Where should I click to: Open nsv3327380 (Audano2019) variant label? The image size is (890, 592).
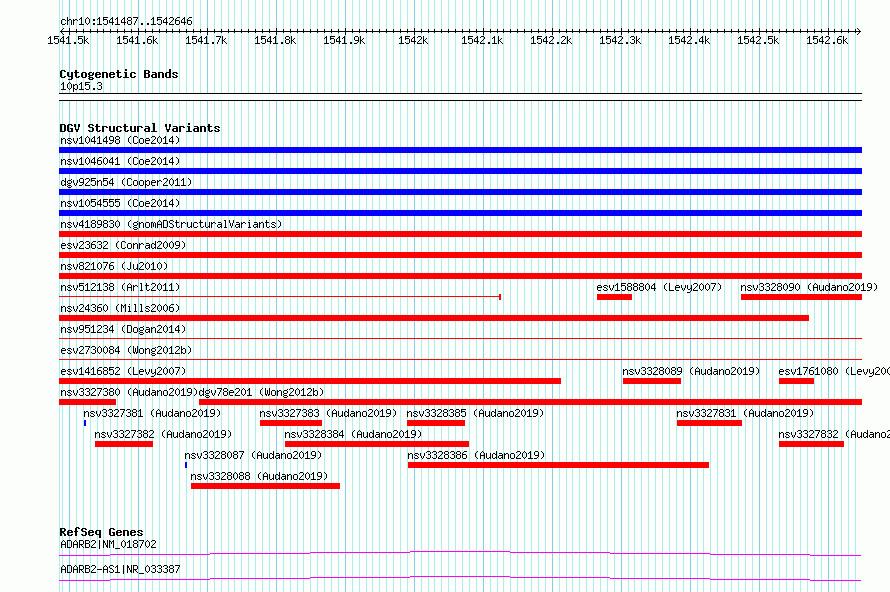pos(129,392)
